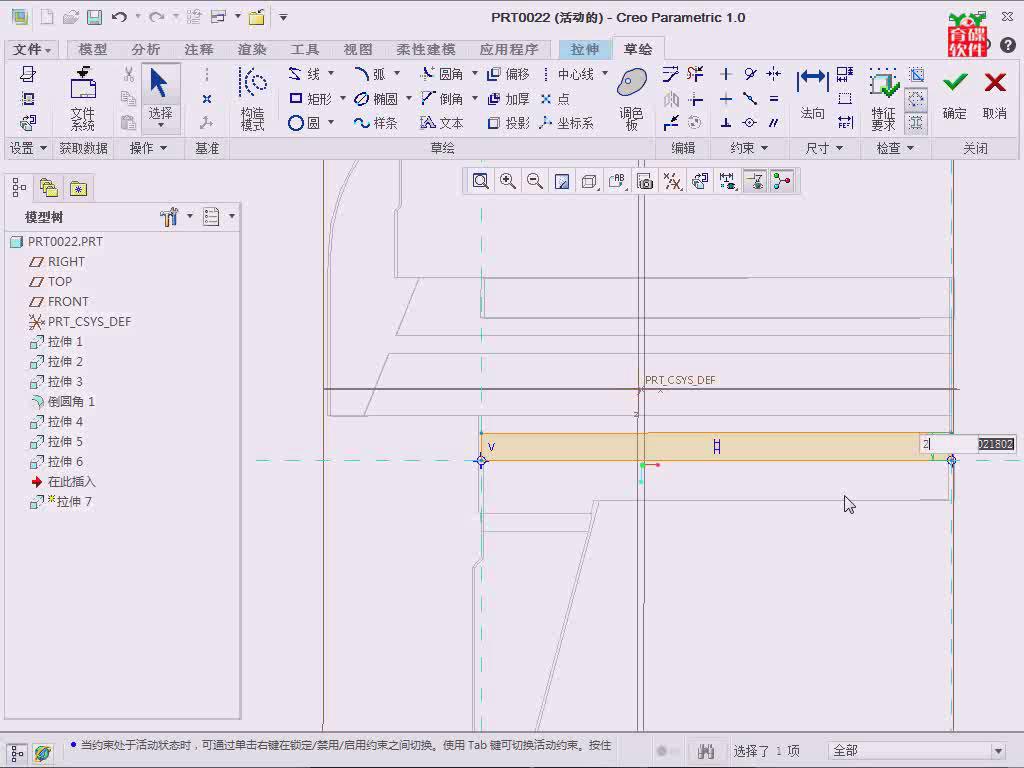Click the Cancel (取消) red X button

[x=995, y=95]
